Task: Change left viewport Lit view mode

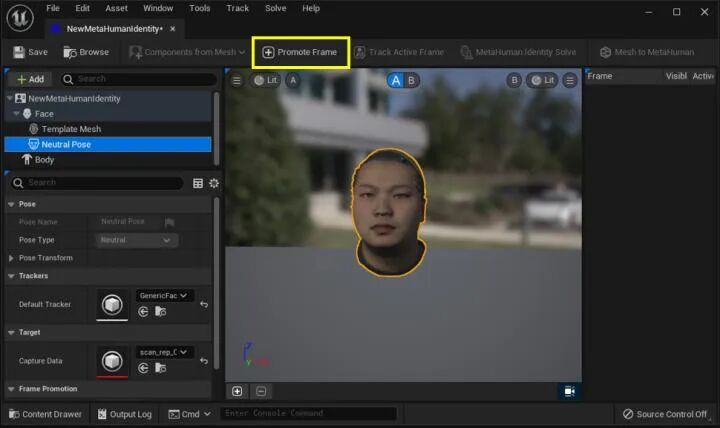Action: 266,80
